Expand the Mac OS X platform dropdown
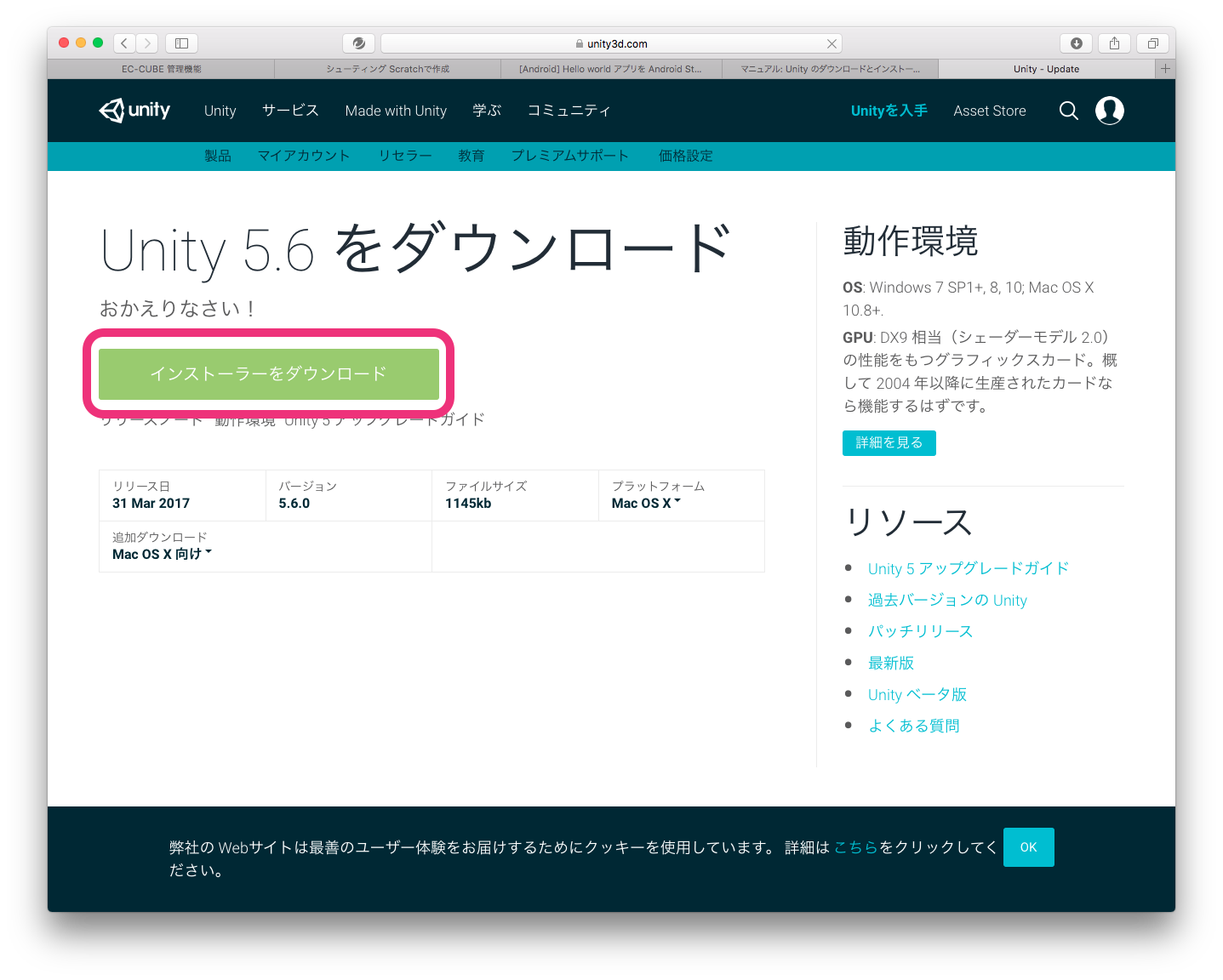 click(x=646, y=503)
